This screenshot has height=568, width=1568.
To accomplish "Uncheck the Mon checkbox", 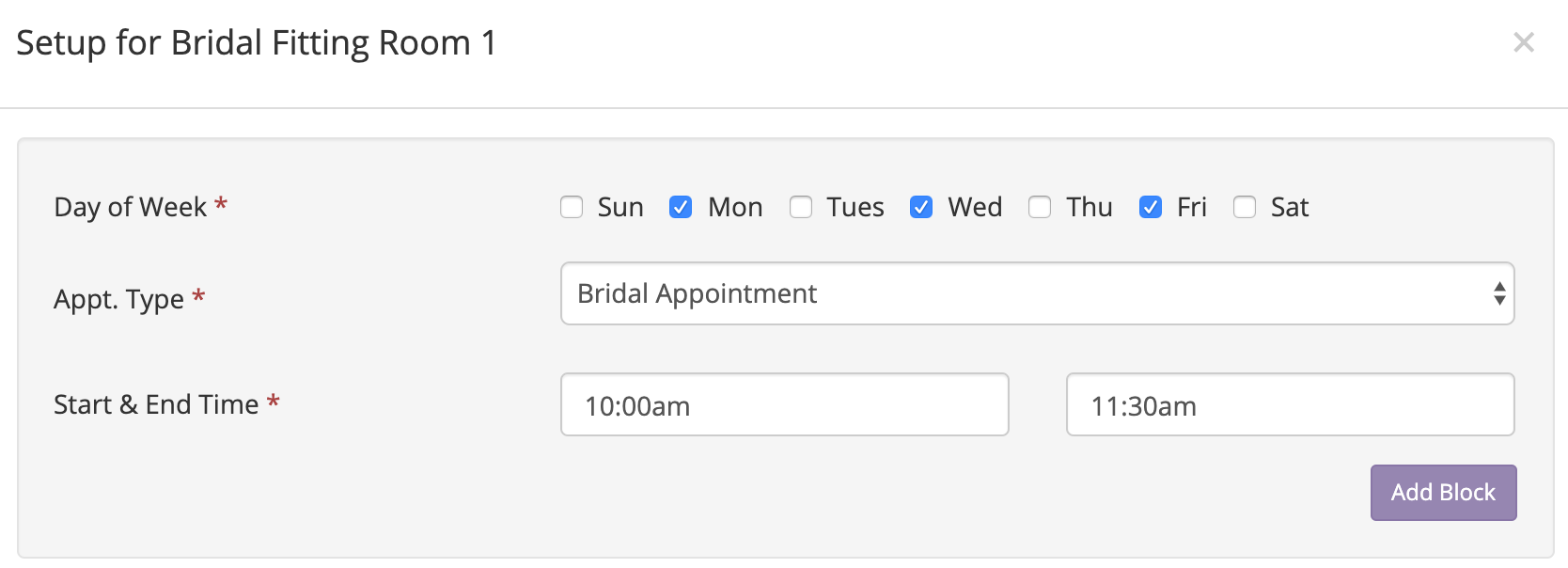I will 681,207.
